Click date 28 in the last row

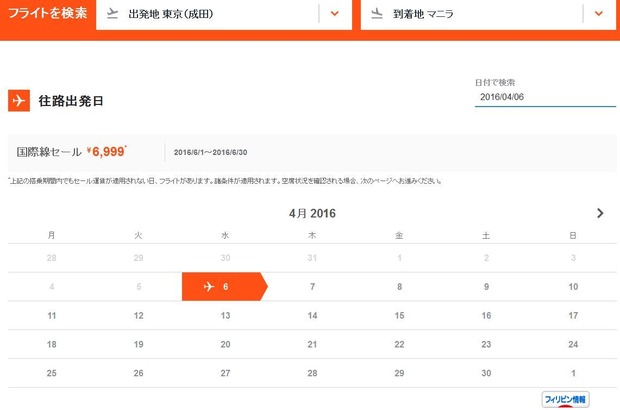pyautogui.click(x=312, y=373)
